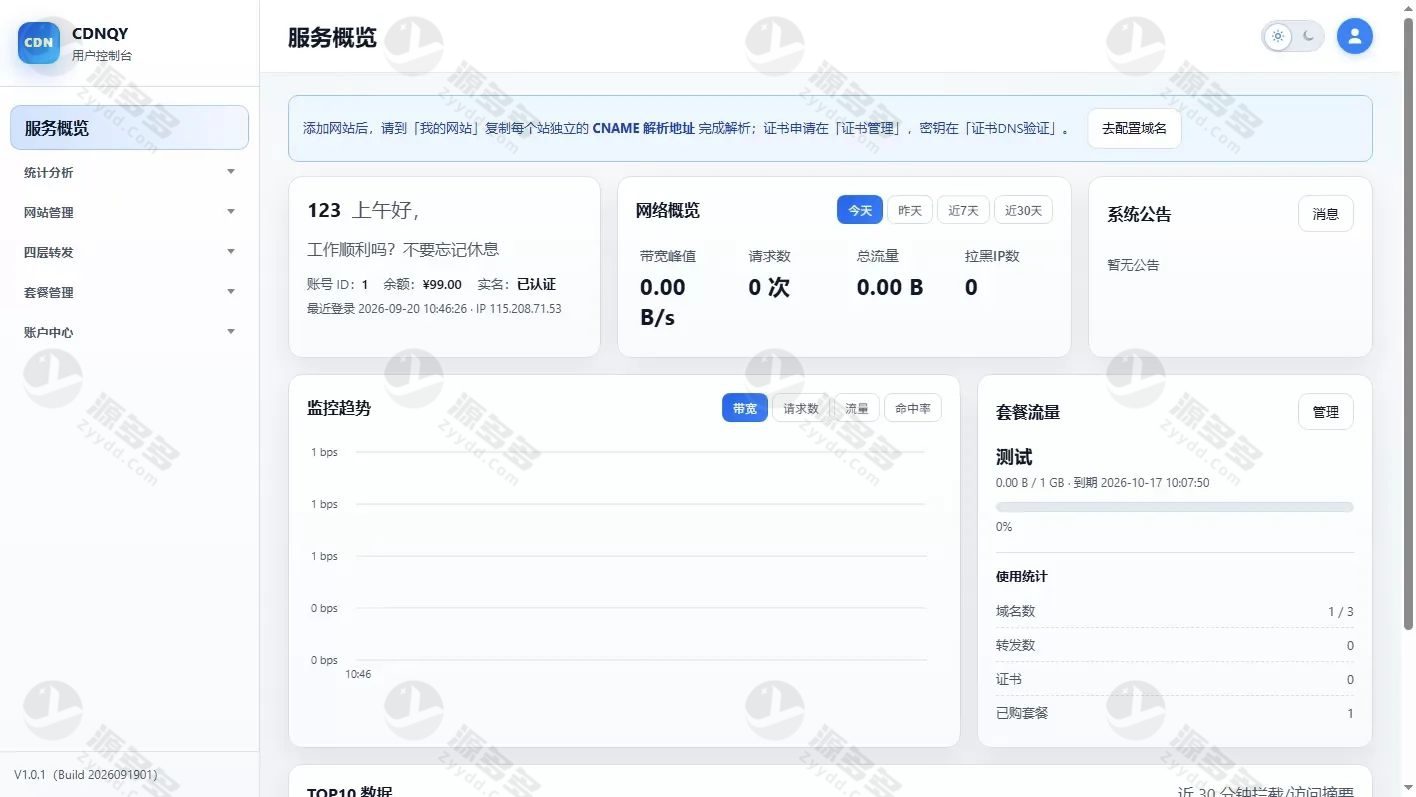
Task: Select 昨天 in network overview
Action: [910, 210]
